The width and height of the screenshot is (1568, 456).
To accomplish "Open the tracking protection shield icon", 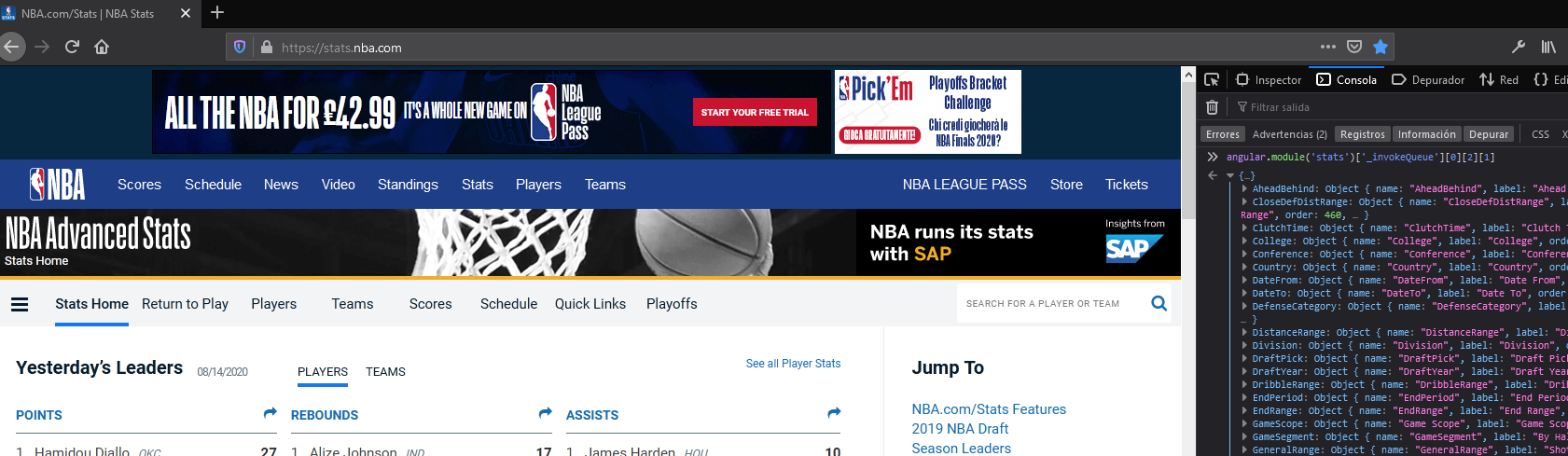I will click(240, 47).
